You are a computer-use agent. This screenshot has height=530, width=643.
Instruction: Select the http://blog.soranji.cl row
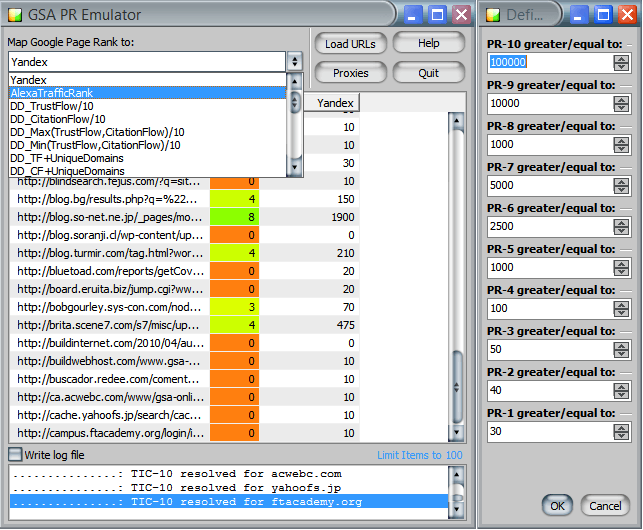pos(185,235)
